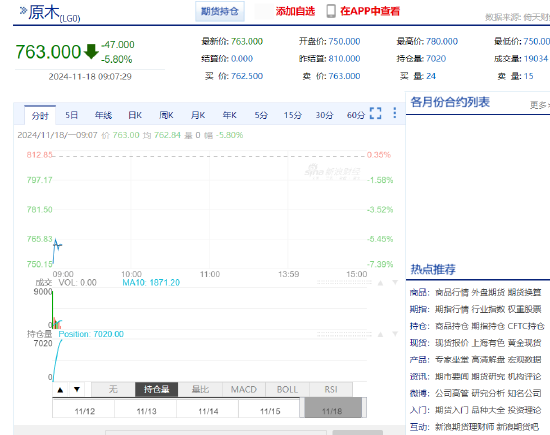550x435 pixels.
Task: Open the 周K candlestick tab
Action: tap(166, 115)
